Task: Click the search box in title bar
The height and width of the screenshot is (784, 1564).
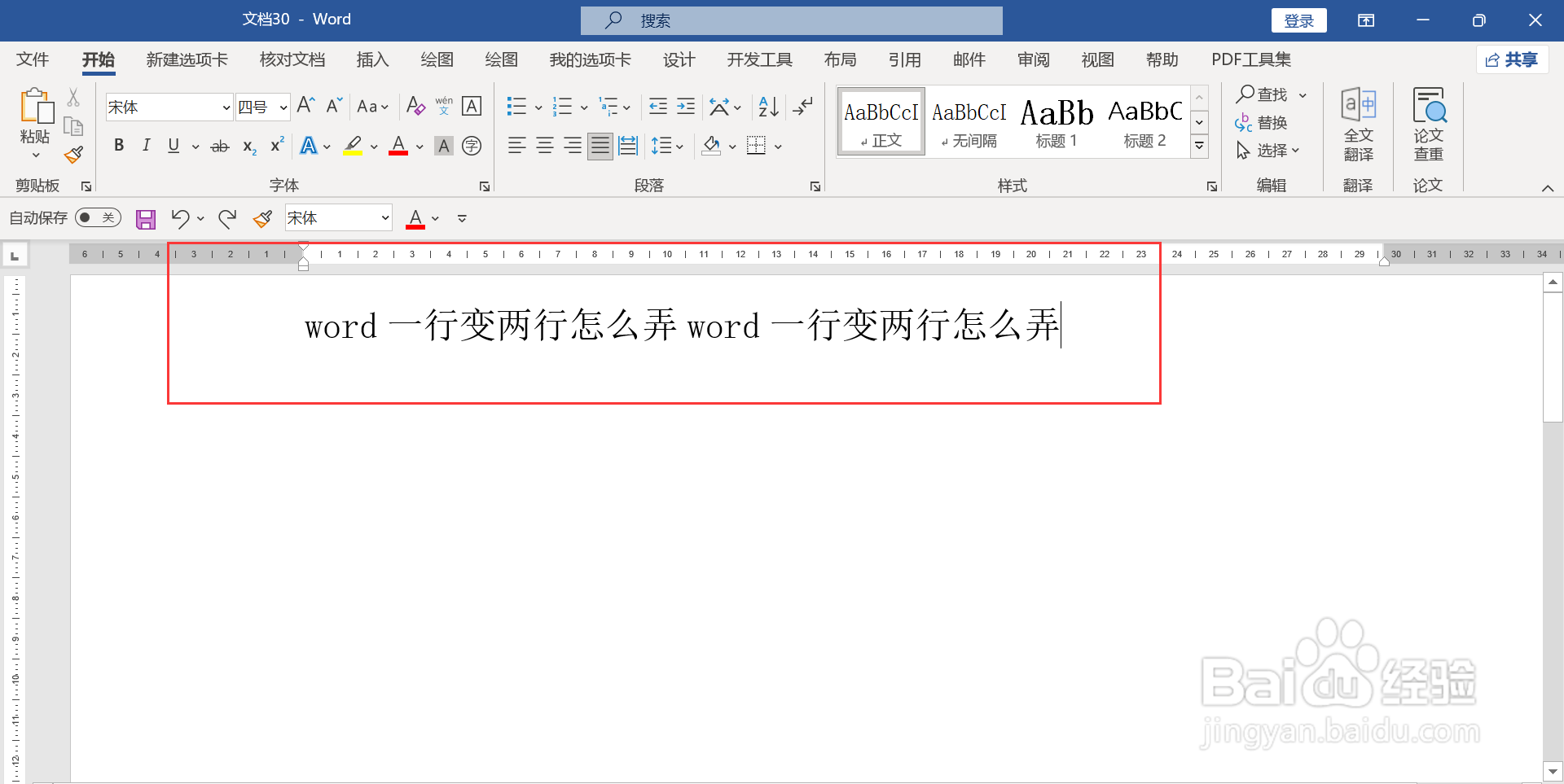Action: coord(791,20)
